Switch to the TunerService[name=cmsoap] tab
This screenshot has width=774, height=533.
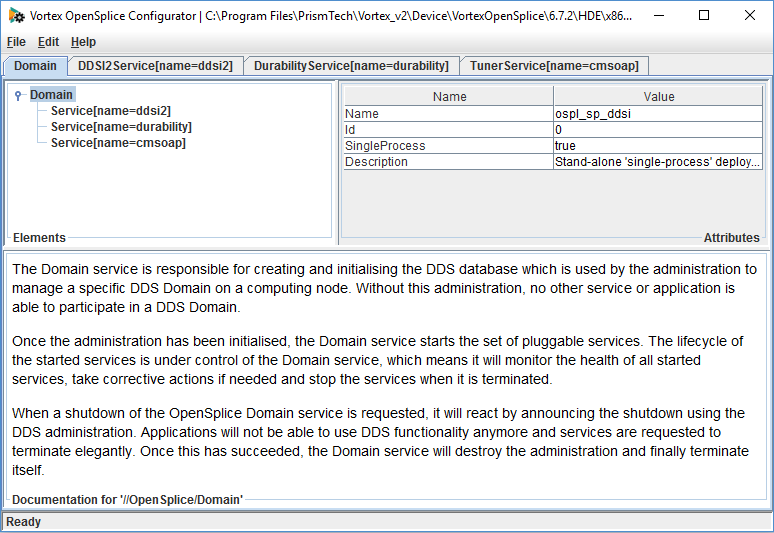pos(554,66)
